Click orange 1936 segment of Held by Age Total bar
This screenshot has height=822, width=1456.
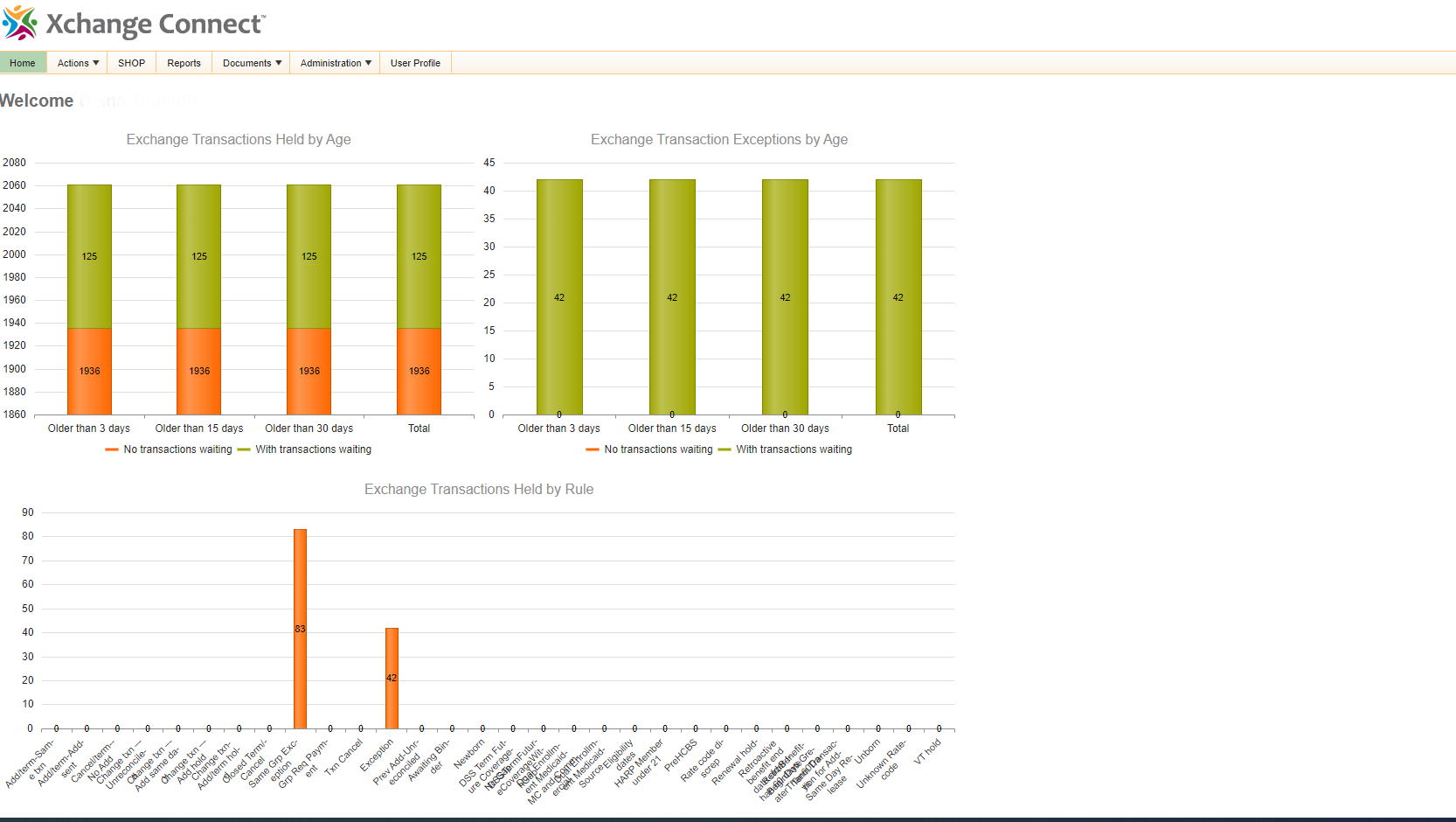pyautogui.click(x=419, y=372)
